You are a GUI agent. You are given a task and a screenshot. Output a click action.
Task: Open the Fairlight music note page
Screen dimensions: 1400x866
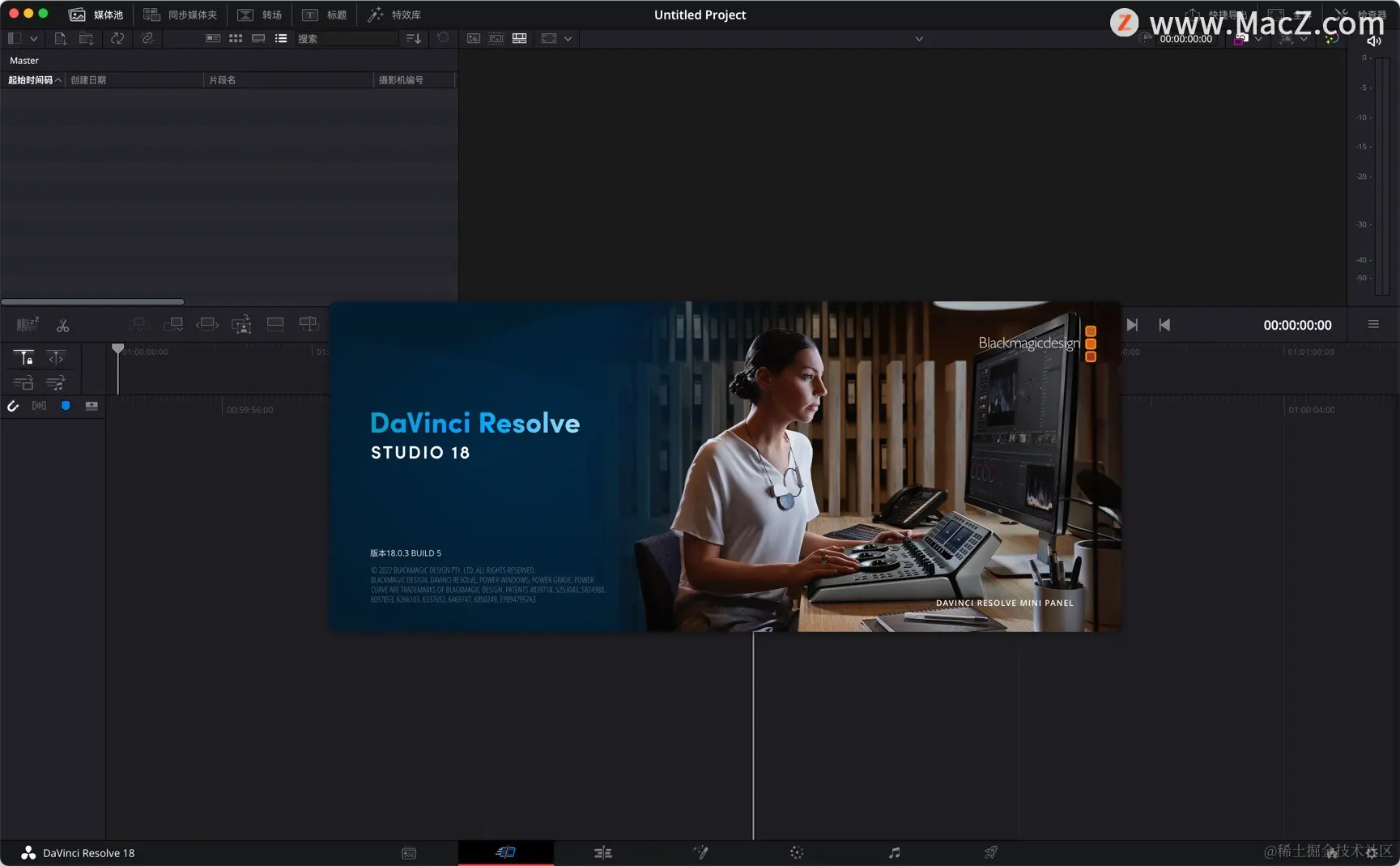tap(894, 852)
